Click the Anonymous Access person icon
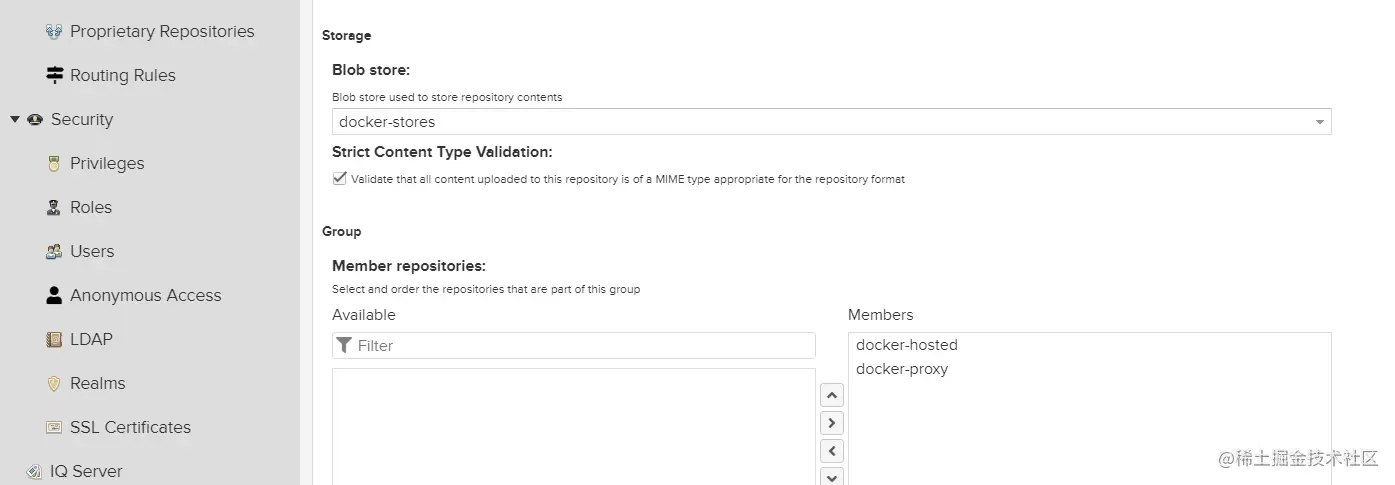Viewport: 1395px width, 485px height. click(x=54, y=296)
